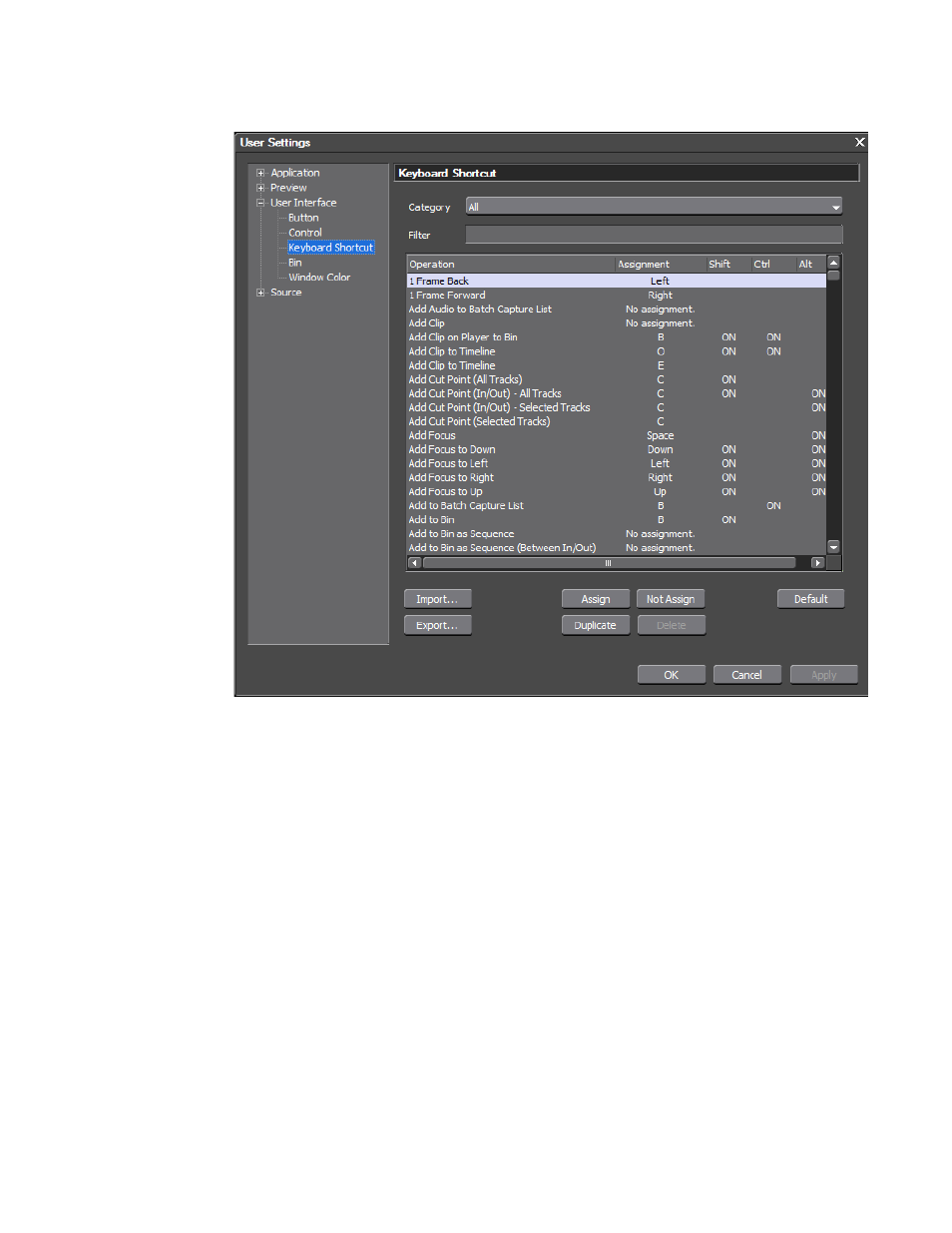This screenshot has width=952, height=1233.
Task: Select the '1 Frame Back' row
Action: point(617,282)
